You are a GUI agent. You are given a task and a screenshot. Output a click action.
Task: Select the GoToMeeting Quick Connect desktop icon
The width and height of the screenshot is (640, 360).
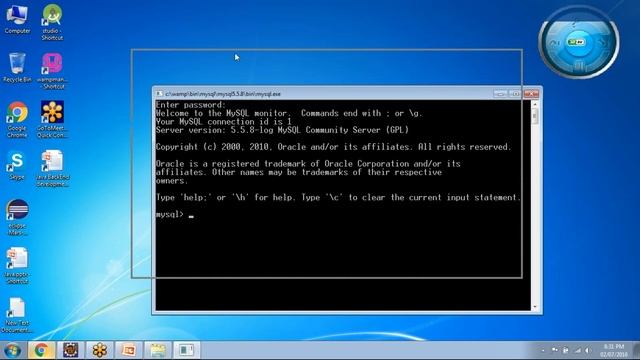click(52, 119)
